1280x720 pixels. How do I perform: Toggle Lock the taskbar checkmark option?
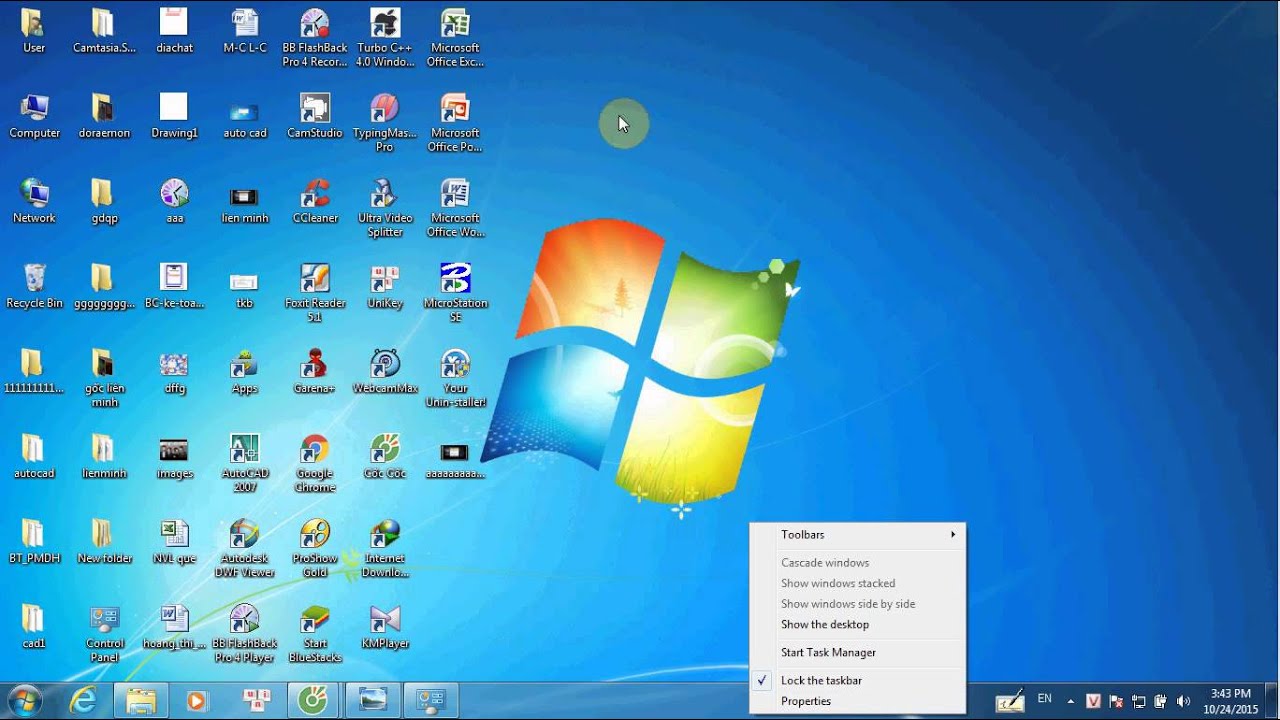pyautogui.click(x=858, y=680)
